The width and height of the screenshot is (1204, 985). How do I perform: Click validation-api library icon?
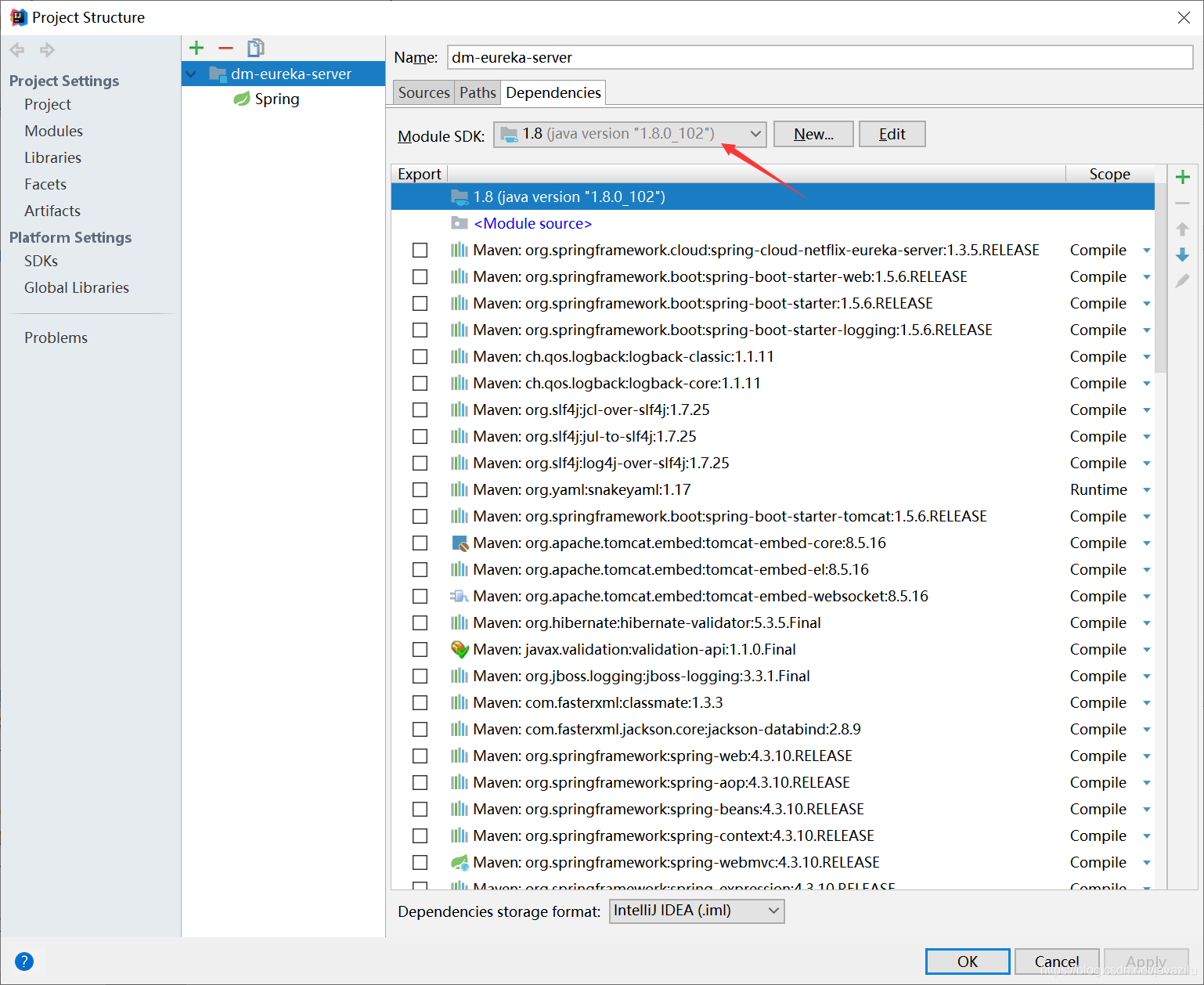click(x=460, y=649)
